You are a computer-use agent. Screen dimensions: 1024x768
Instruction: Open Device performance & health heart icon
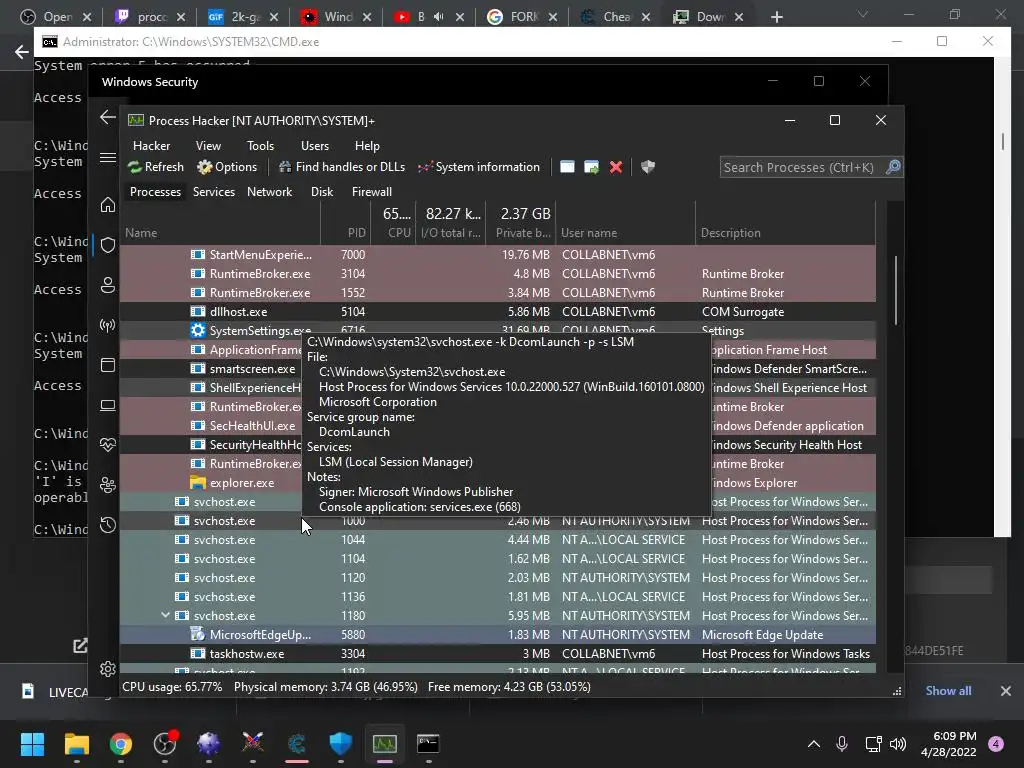(x=108, y=445)
